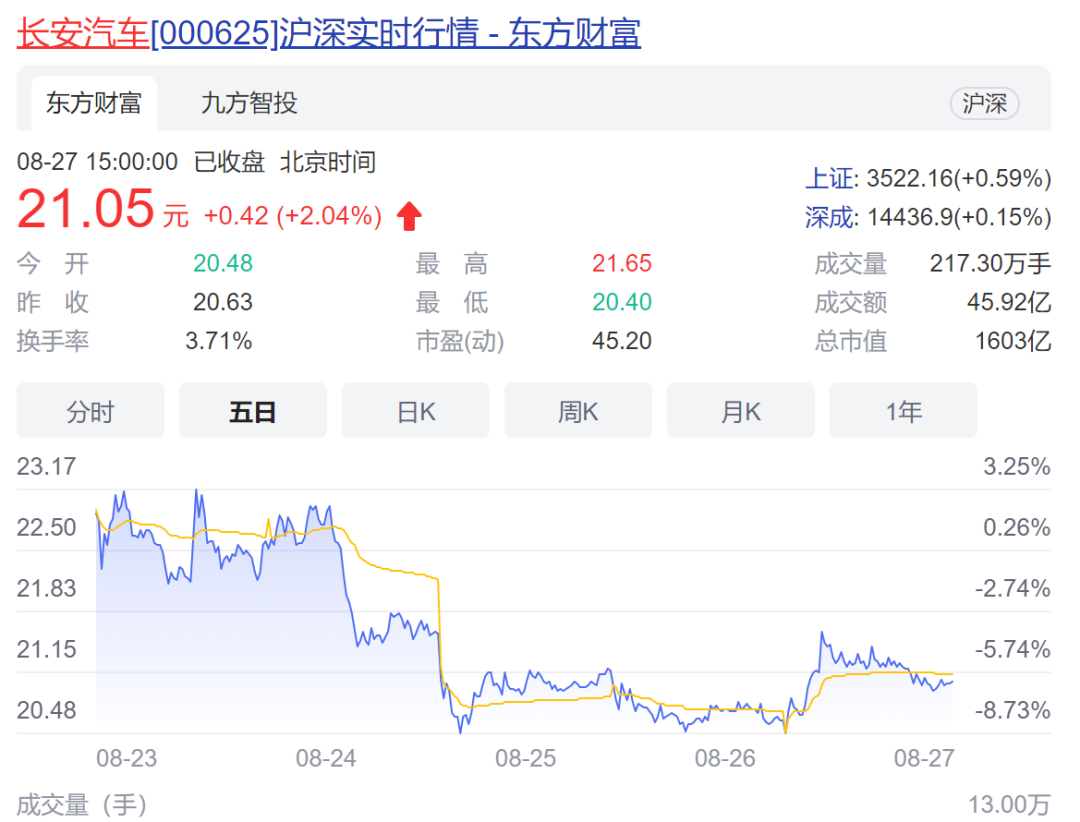This screenshot has height=822, width=1080.
Task: Click the 最低 value 20.40
Action: click(x=621, y=302)
